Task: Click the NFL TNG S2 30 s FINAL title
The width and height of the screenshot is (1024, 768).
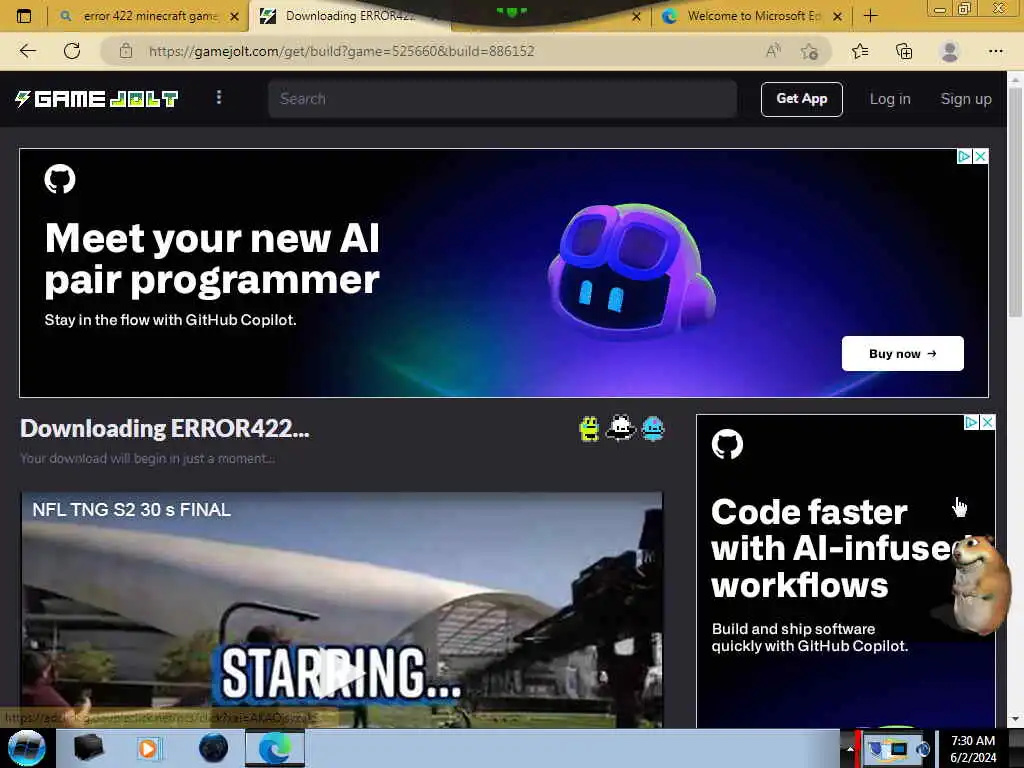Action: (x=131, y=509)
